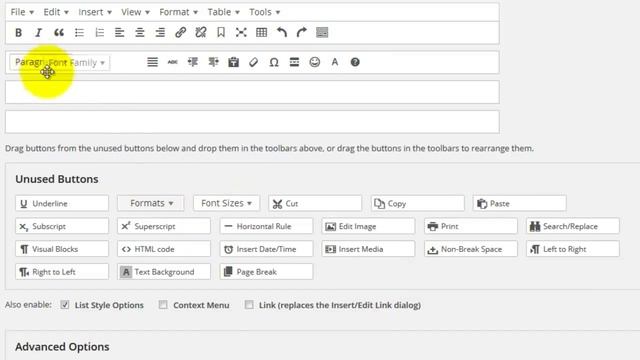The width and height of the screenshot is (640, 360).
Task: Click the Bold toolbar icon
Action: point(18,33)
